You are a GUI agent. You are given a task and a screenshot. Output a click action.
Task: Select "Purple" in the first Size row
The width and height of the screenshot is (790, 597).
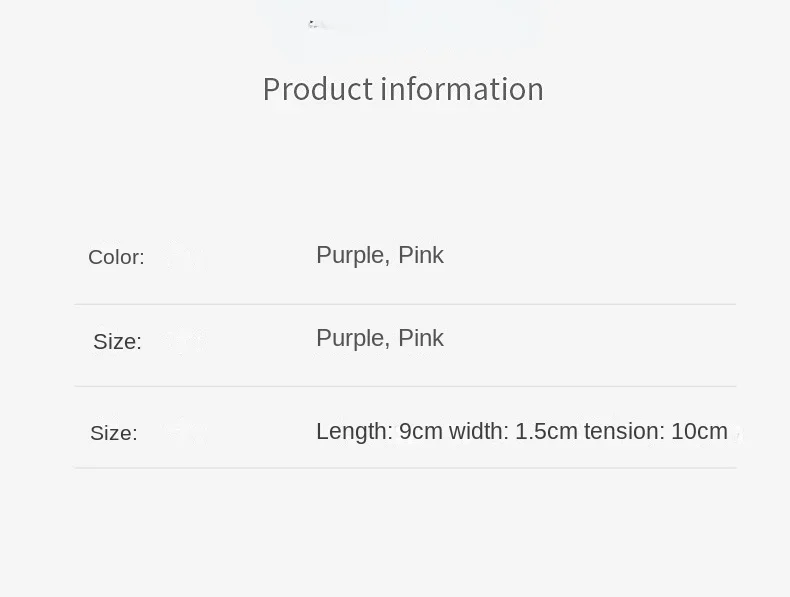(x=350, y=338)
